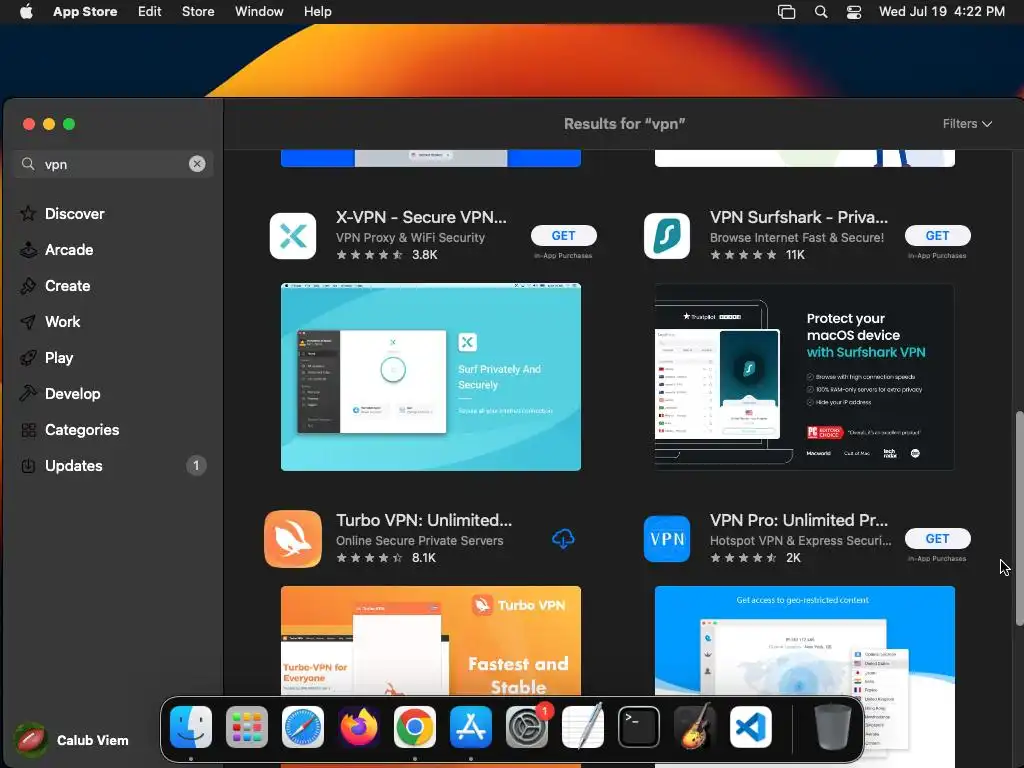Open TextEdit from the Dock

[x=583, y=727]
